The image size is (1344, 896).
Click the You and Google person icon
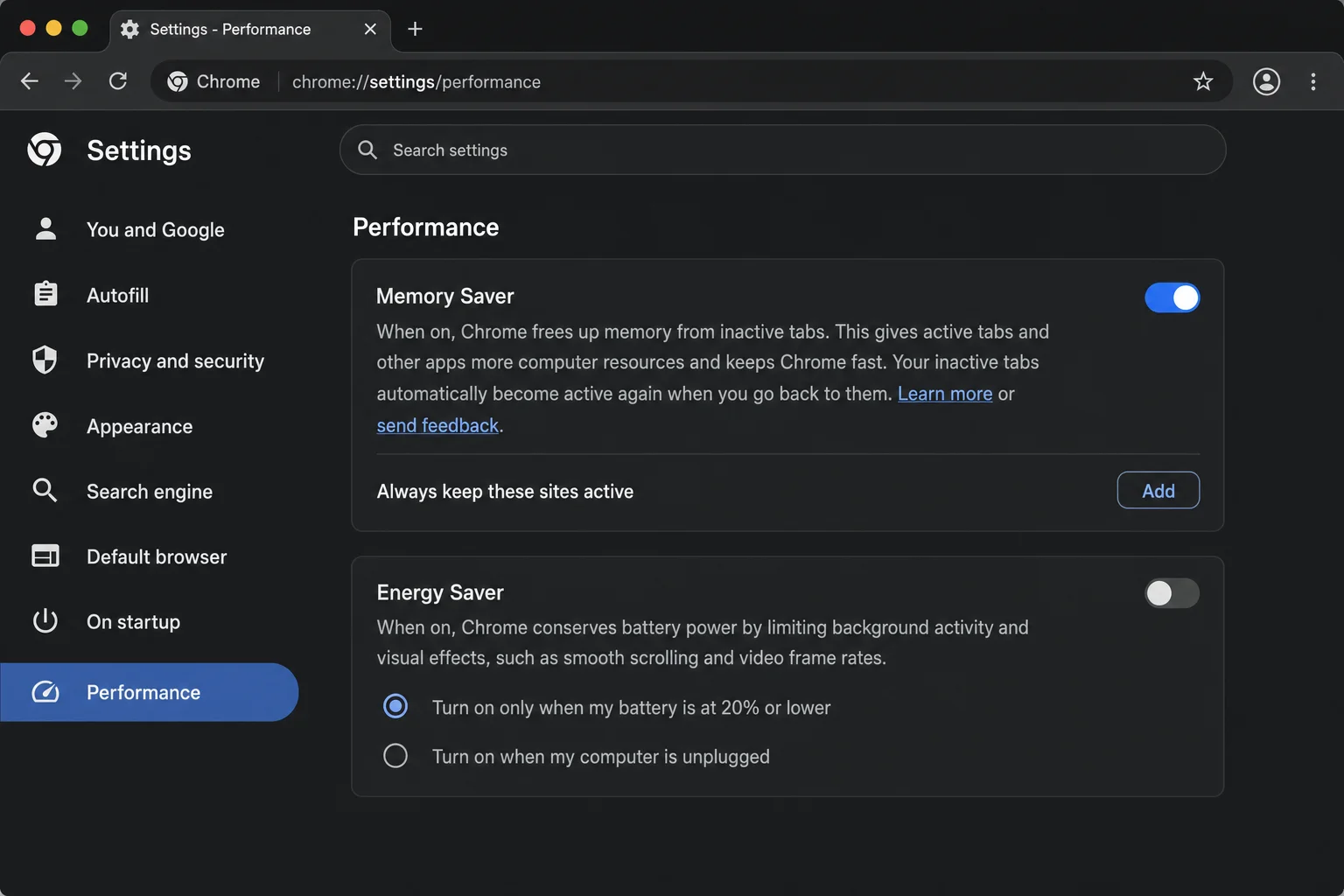45,229
